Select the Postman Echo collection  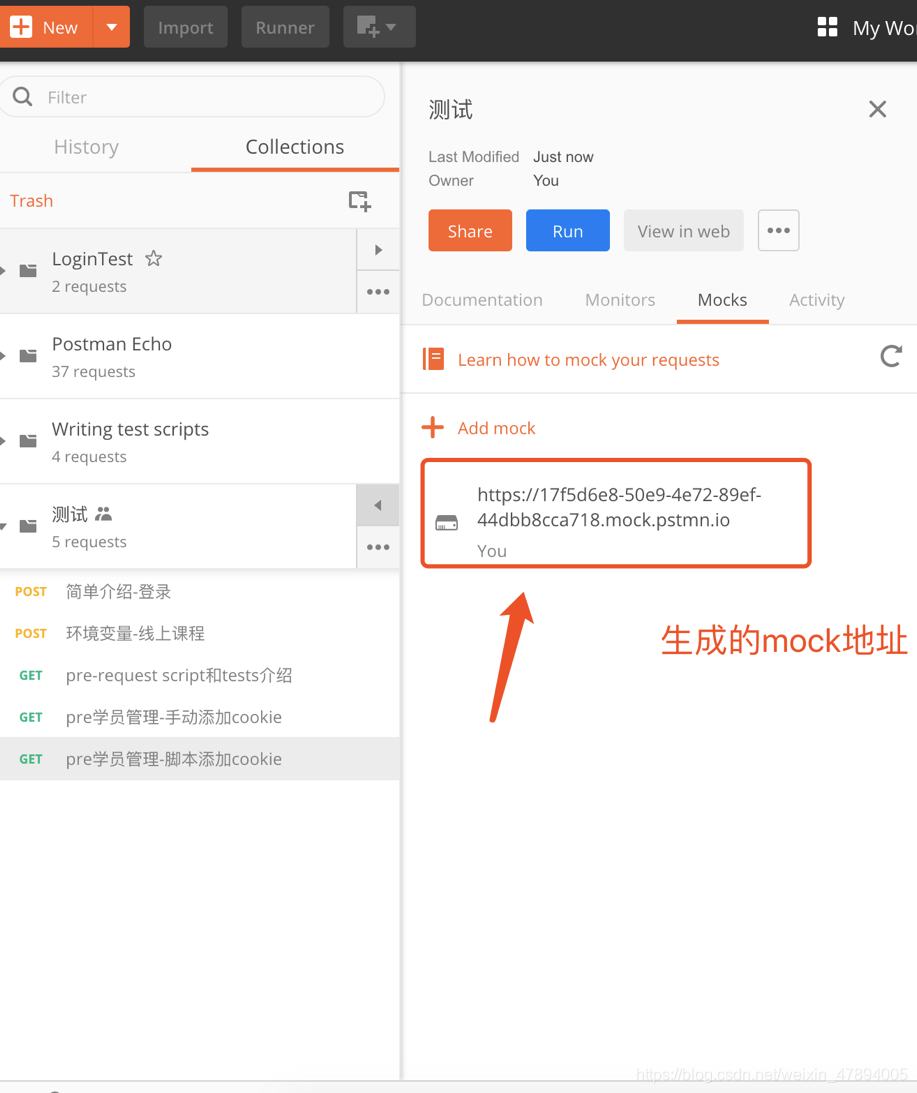tap(199, 356)
